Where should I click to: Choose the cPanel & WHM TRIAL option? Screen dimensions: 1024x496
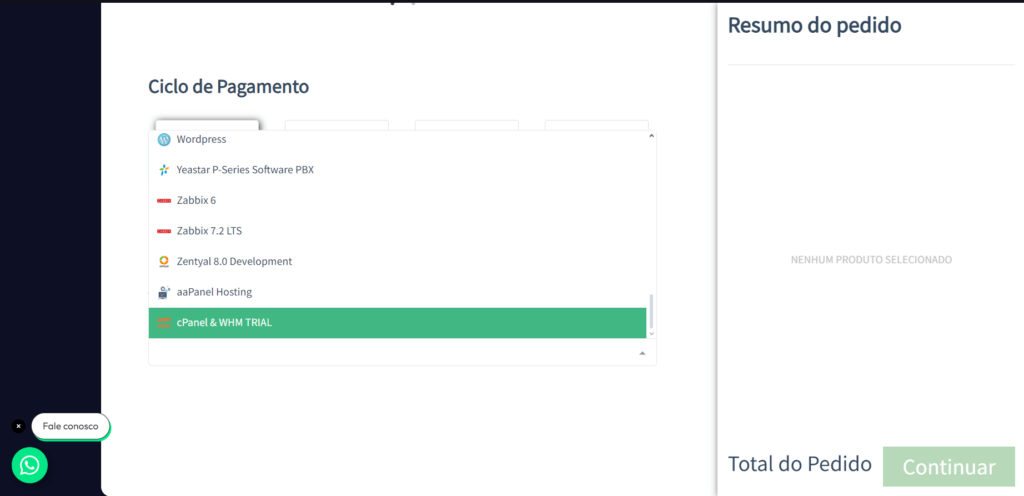point(398,322)
